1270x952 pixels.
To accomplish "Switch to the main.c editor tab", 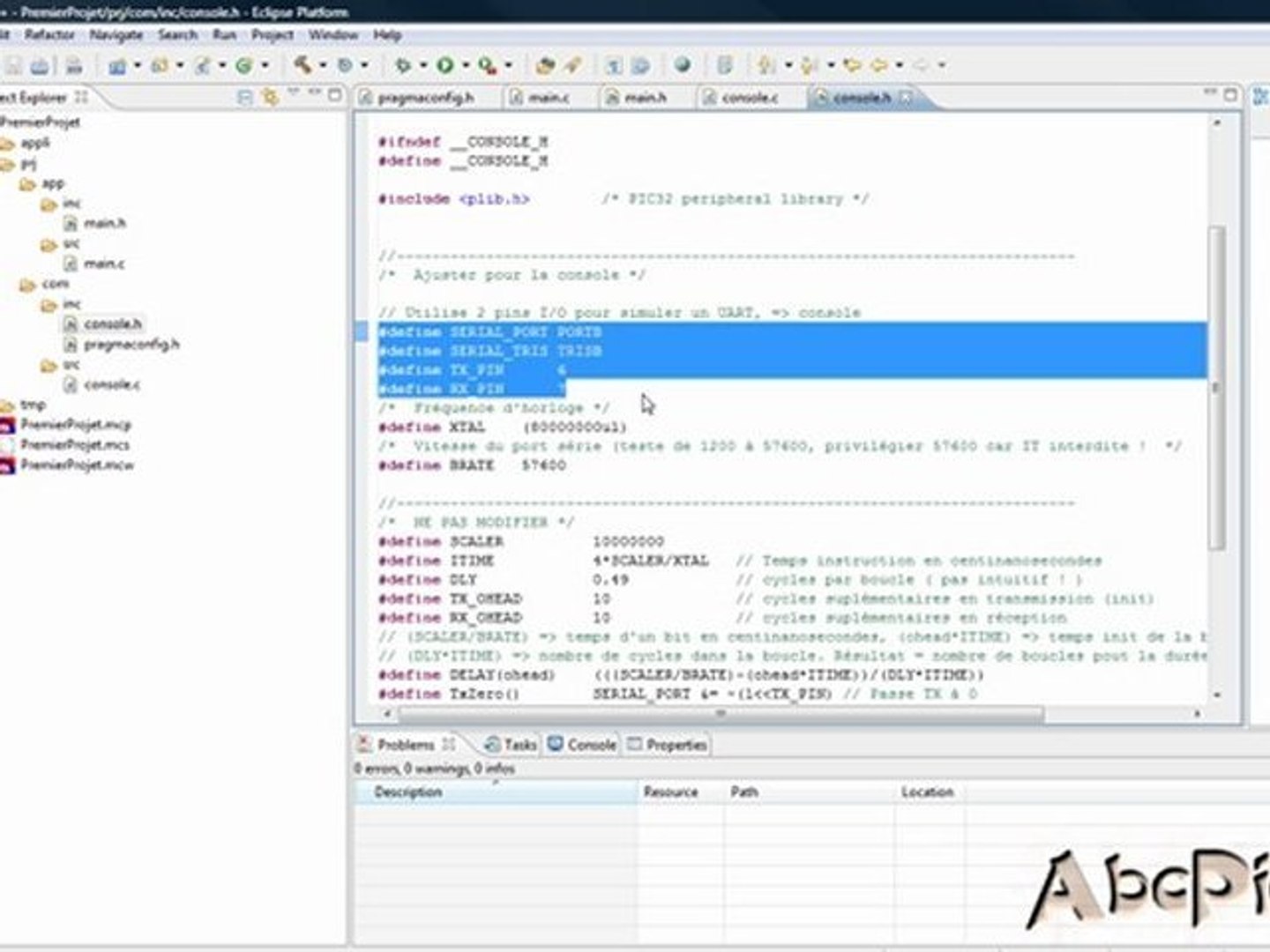I will tap(549, 97).
